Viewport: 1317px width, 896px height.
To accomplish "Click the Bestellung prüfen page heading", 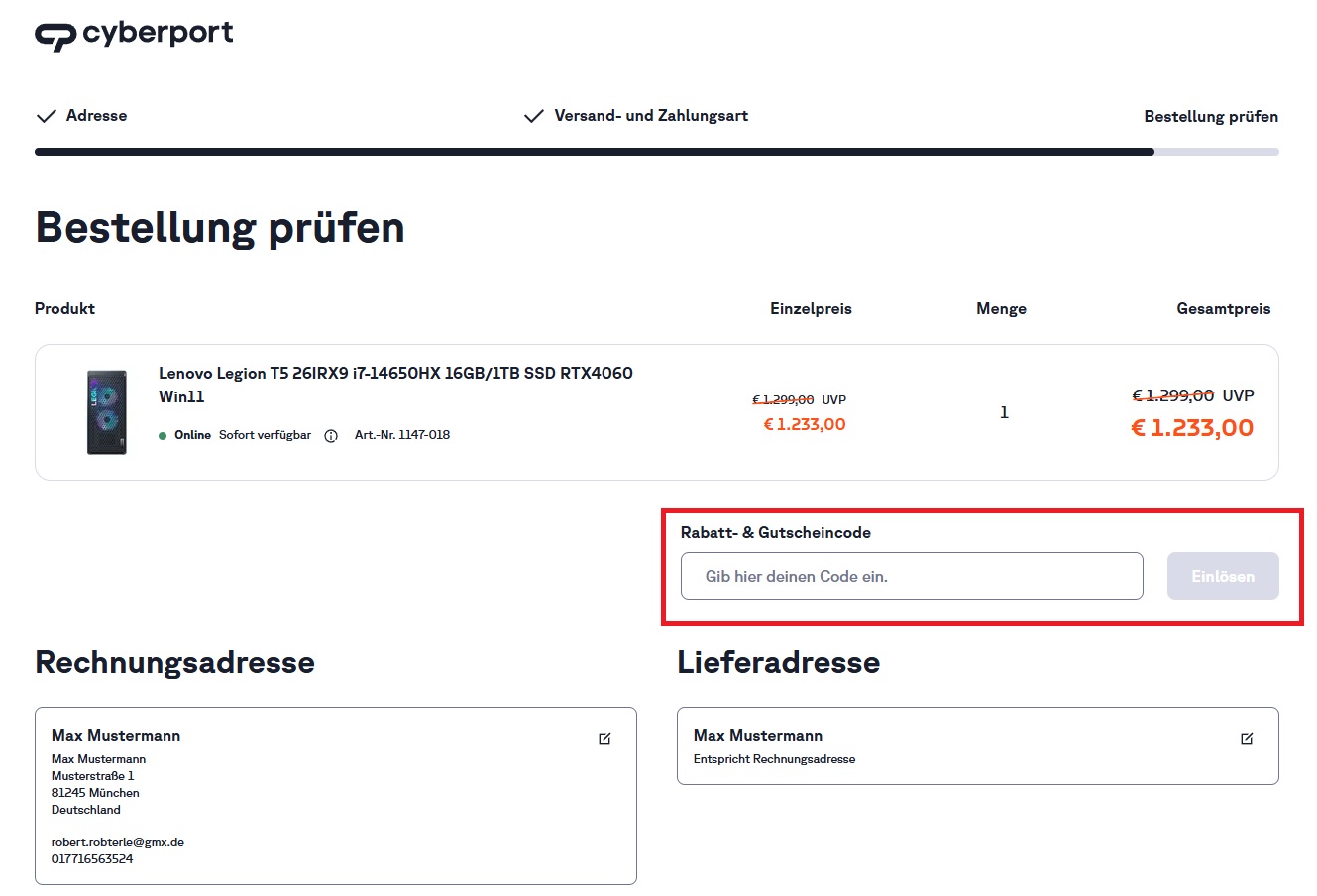I will tap(220, 227).
